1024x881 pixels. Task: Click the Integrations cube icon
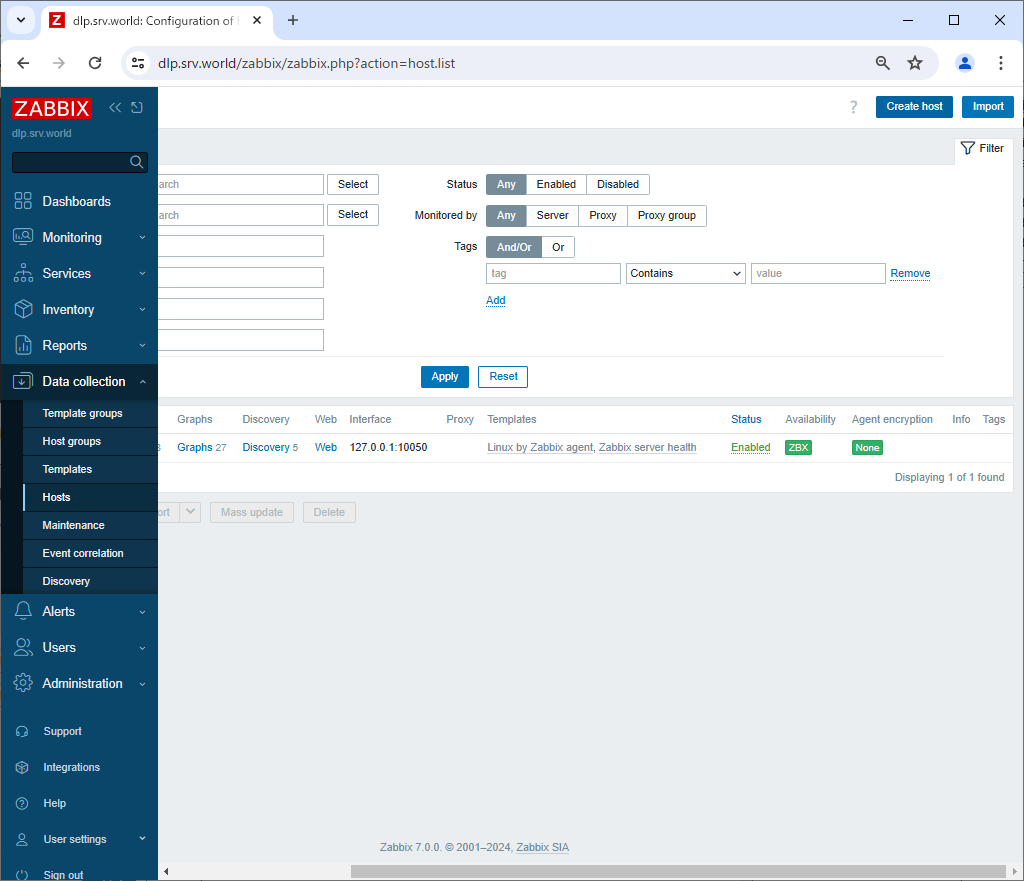22,767
